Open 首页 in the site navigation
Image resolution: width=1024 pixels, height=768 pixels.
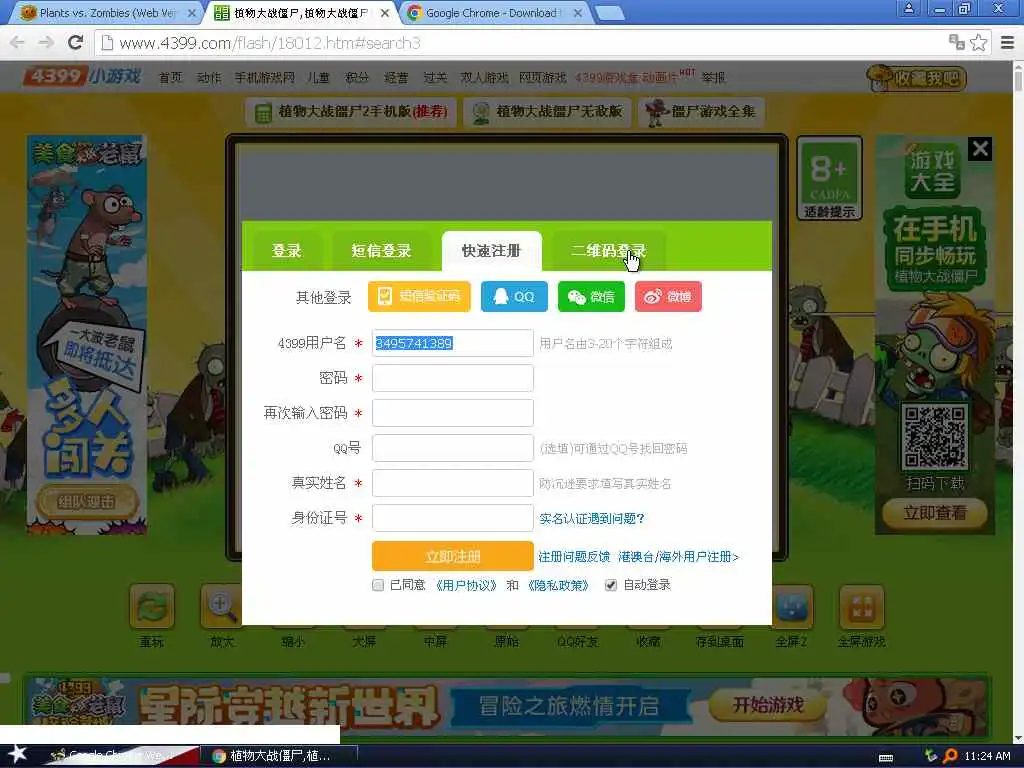[x=171, y=78]
